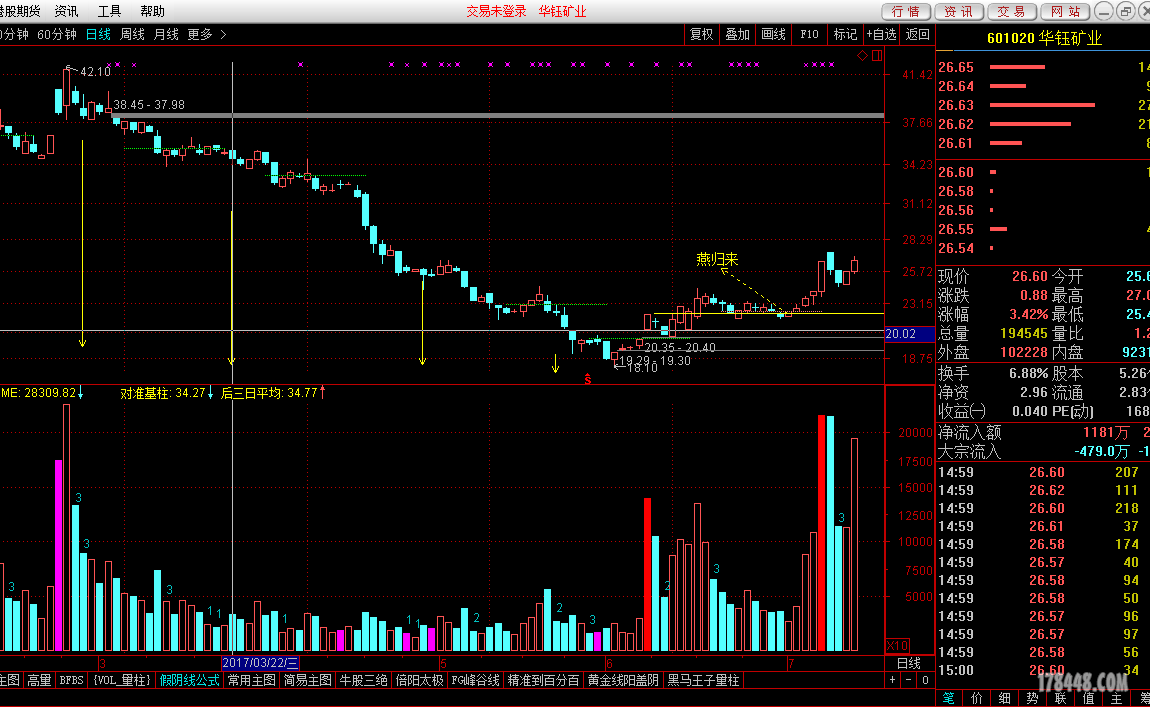Click the red diamond icon above the price axis

pos(862,55)
